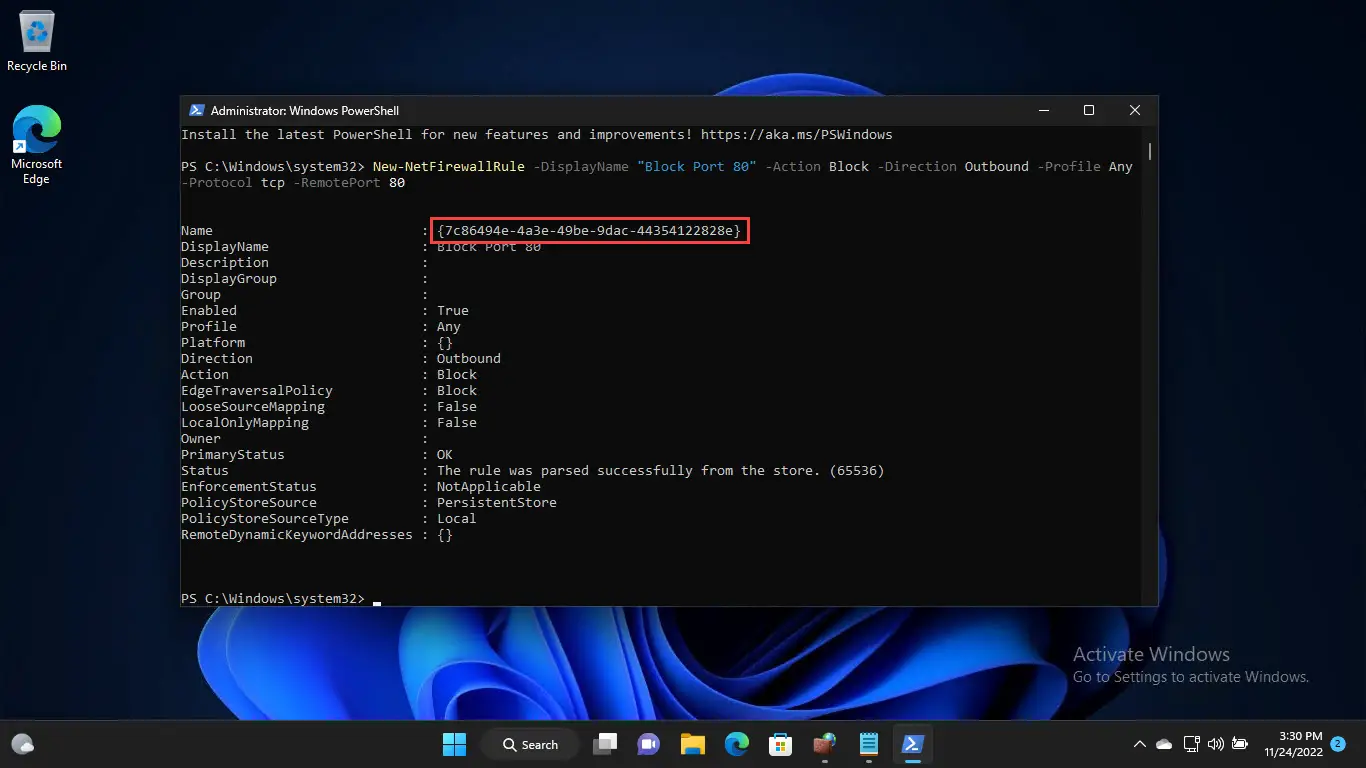Close the Administrator PowerShell window
Screen dimensions: 1366x768
click(x=1135, y=111)
